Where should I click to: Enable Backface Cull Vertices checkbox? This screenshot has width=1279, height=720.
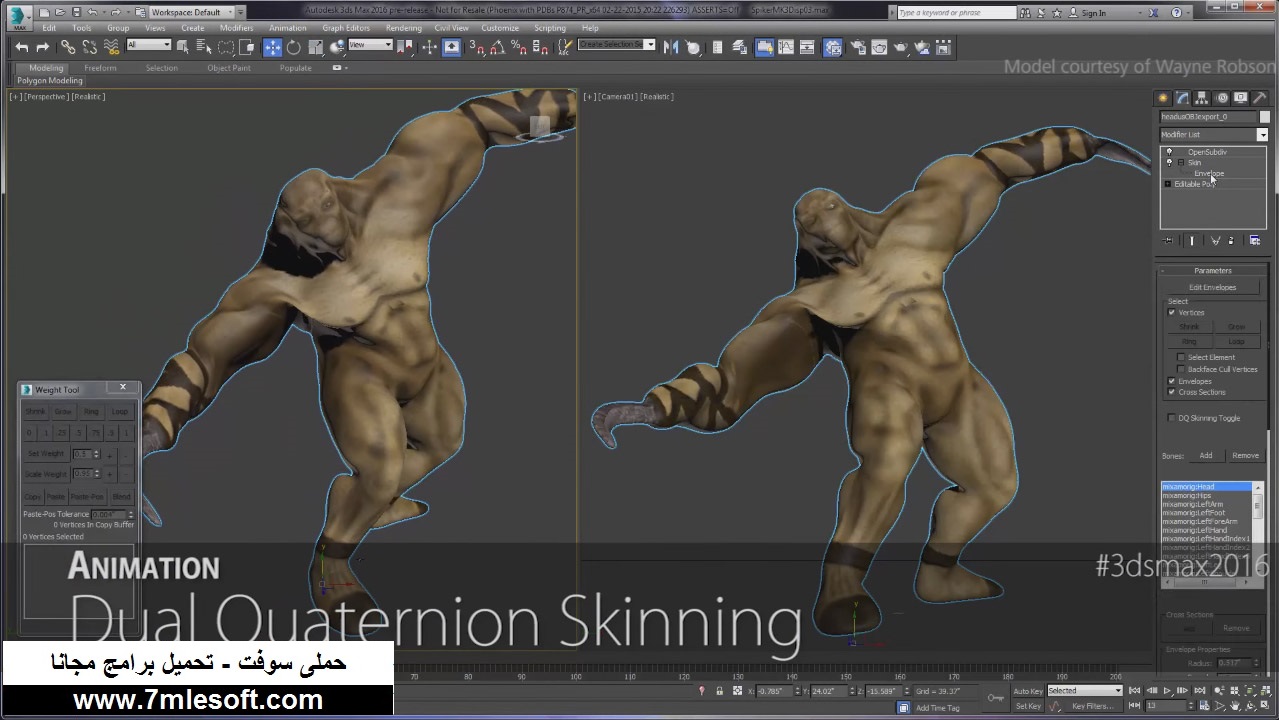tap(1181, 369)
